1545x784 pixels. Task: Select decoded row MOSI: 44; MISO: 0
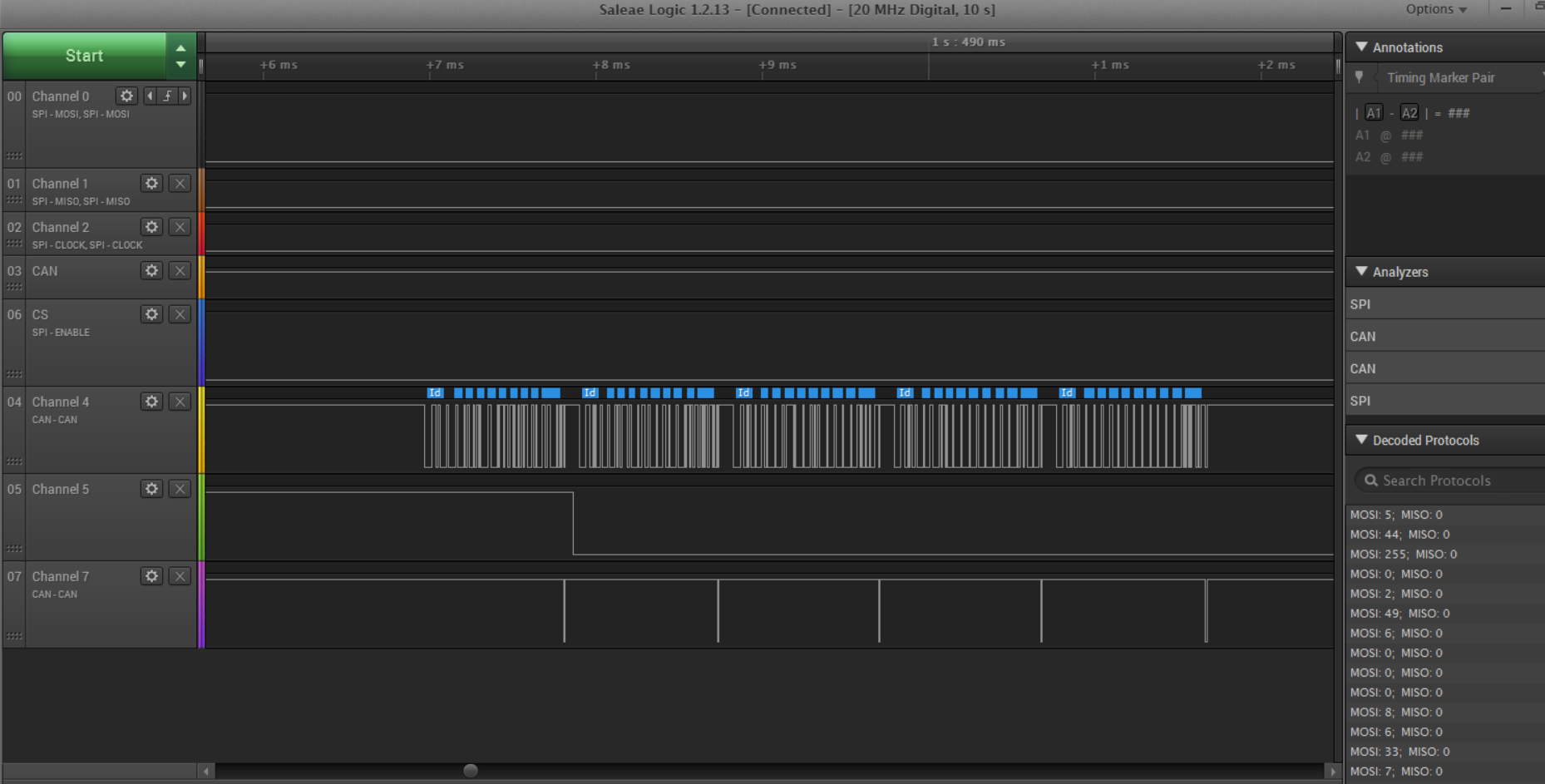pos(1445,535)
